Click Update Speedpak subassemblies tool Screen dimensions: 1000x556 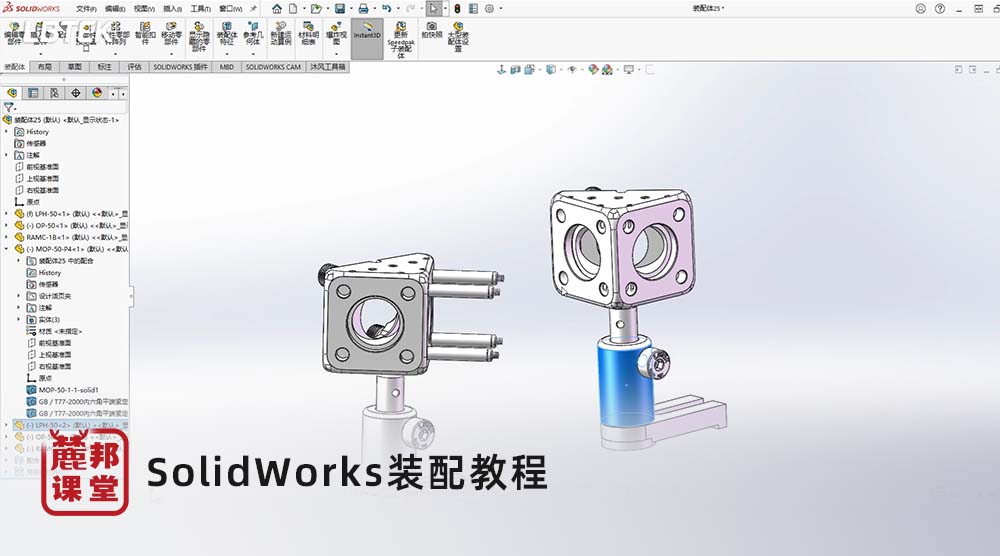[401, 40]
